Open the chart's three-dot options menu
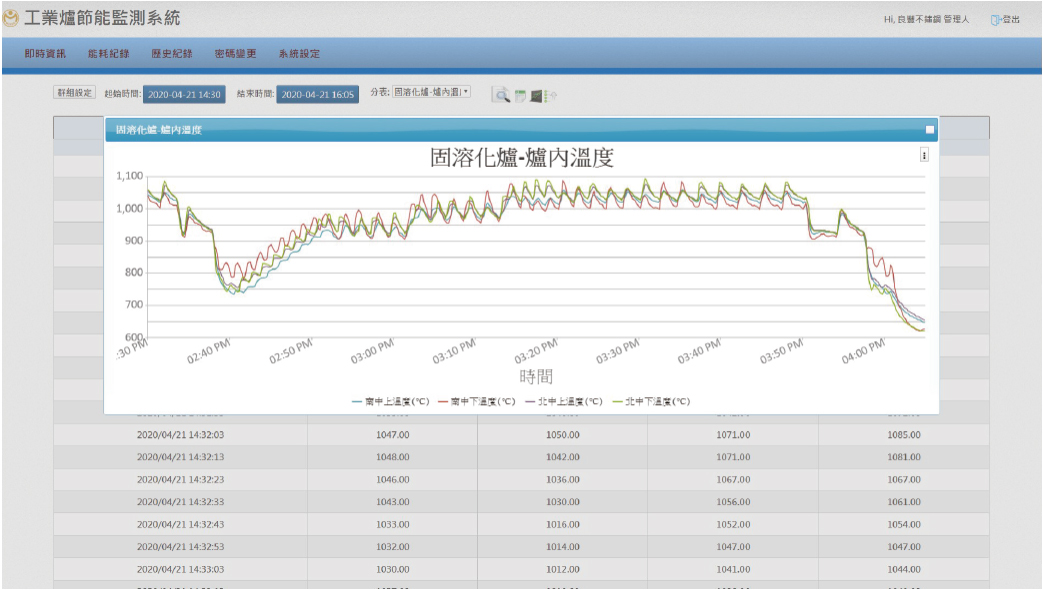The image size is (1043, 590). (x=924, y=155)
